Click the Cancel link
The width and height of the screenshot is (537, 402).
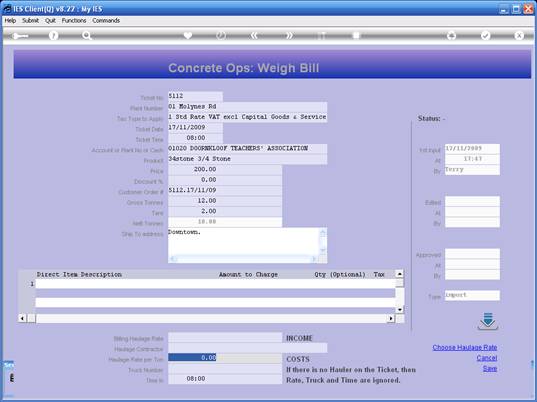(x=487, y=358)
